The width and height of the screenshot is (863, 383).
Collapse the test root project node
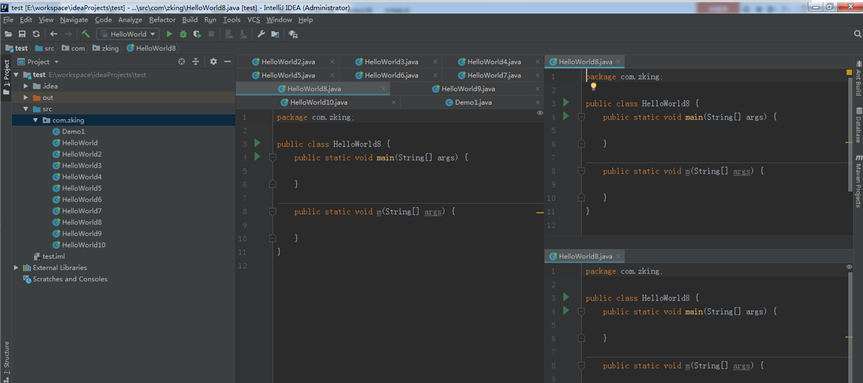(x=16, y=75)
